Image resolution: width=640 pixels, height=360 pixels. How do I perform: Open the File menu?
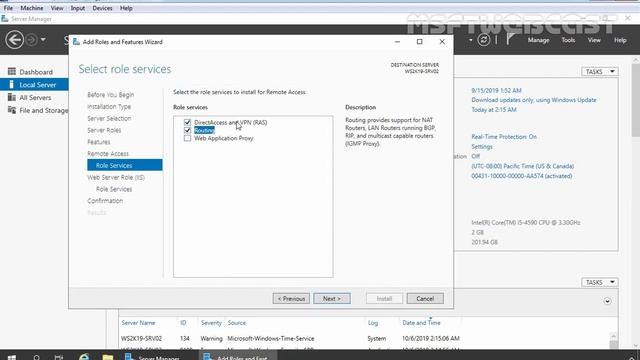click(x=8, y=8)
